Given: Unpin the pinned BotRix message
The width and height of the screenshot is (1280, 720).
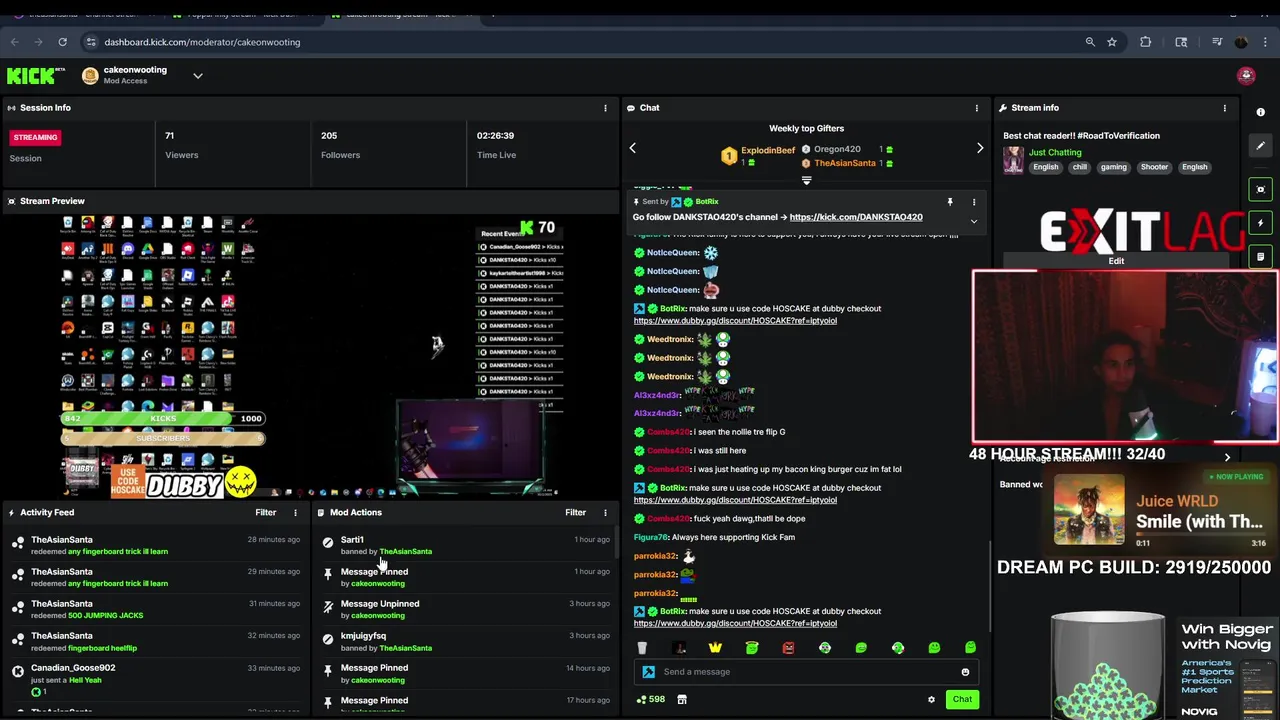Looking at the screenshot, I should pyautogui.click(x=950, y=202).
